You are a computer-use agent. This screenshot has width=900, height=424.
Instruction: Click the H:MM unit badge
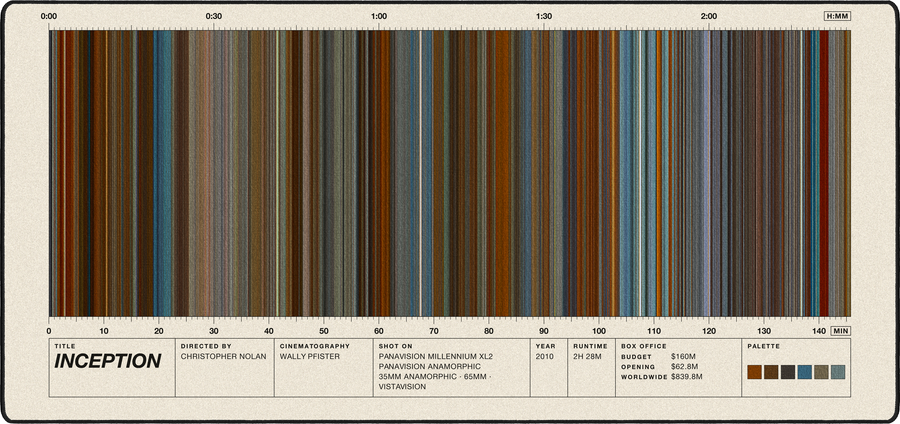(x=837, y=16)
